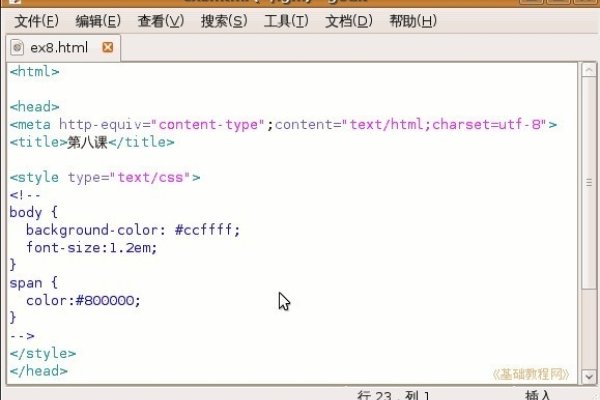The image size is (600, 400).
Task: Click the 行 23, 列 1 cursor position indicator
Action: [x=393, y=396]
